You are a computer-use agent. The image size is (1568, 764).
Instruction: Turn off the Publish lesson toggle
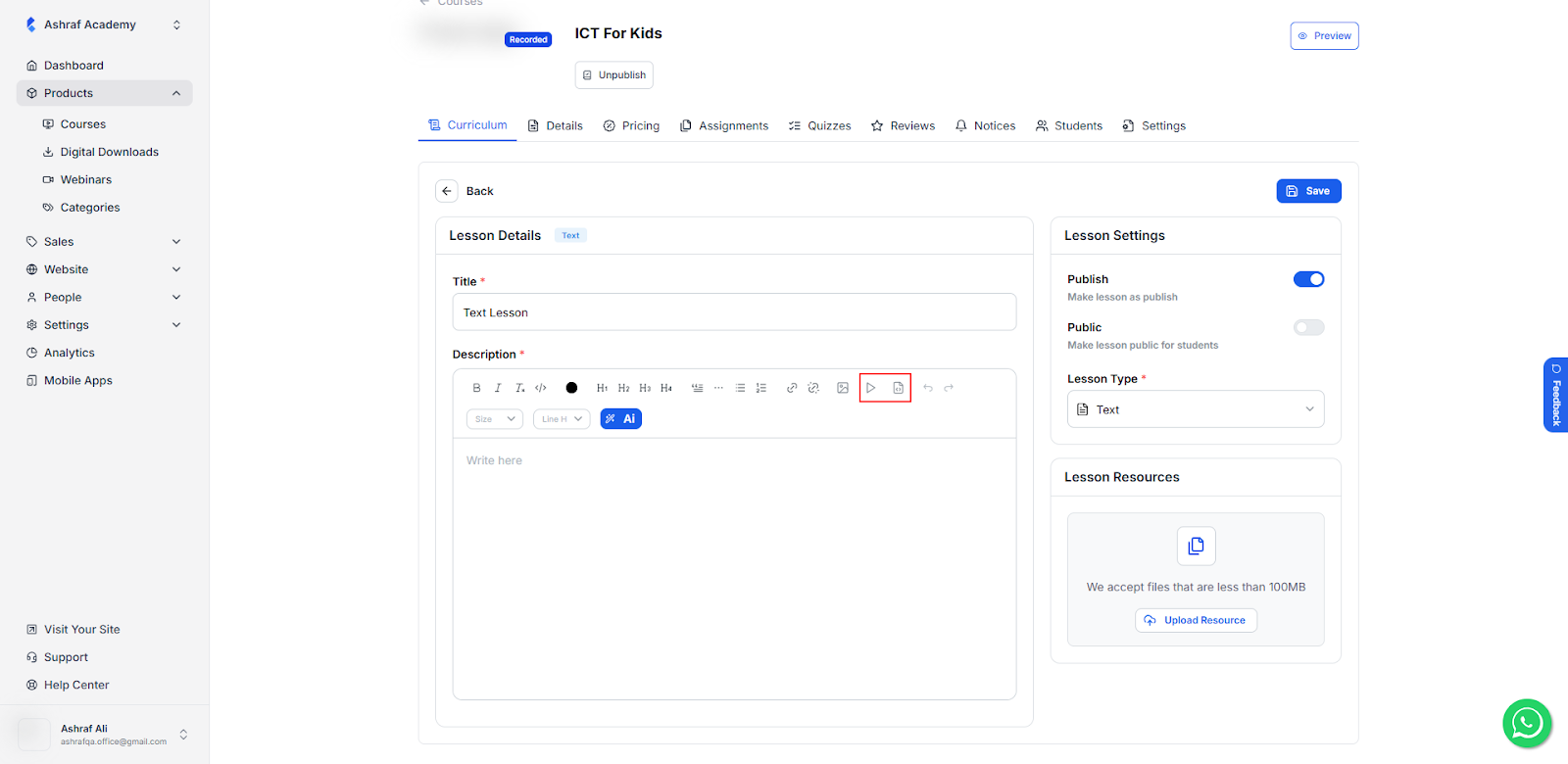1308,279
